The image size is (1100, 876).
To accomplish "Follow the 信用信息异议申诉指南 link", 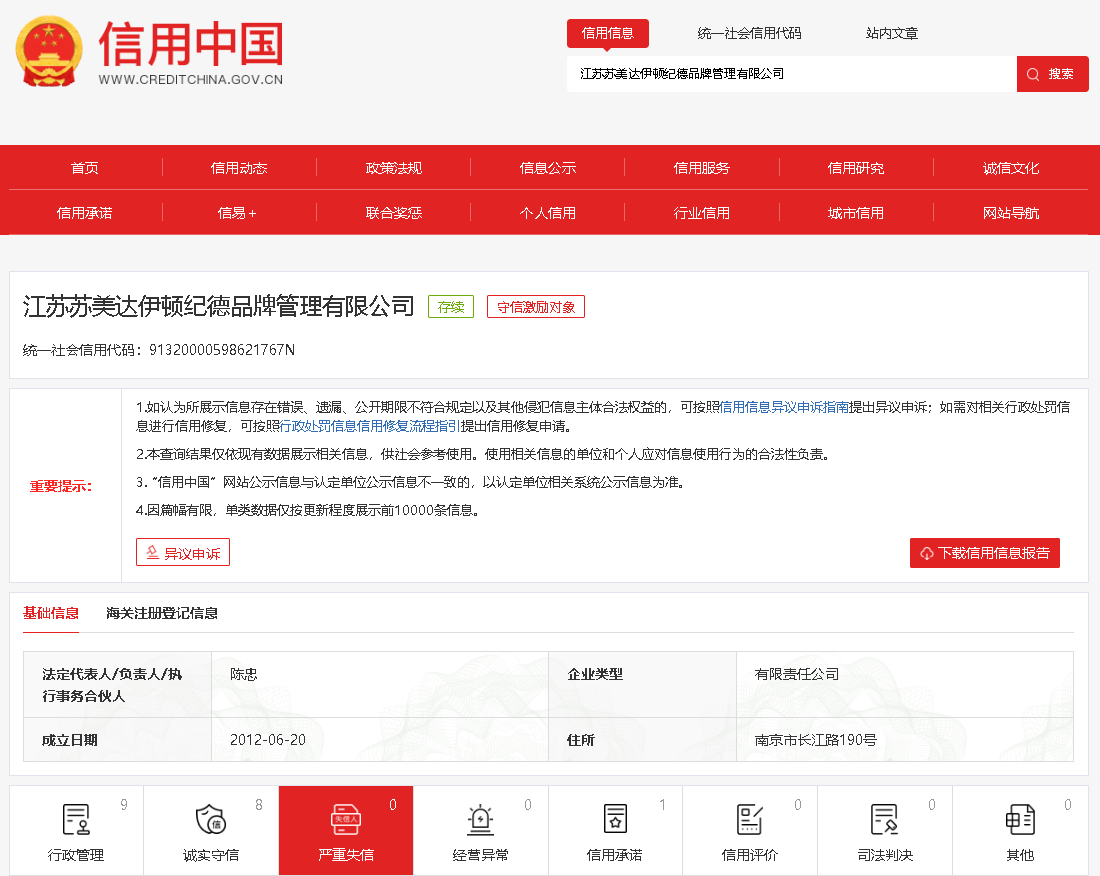I will pyautogui.click(x=784, y=407).
